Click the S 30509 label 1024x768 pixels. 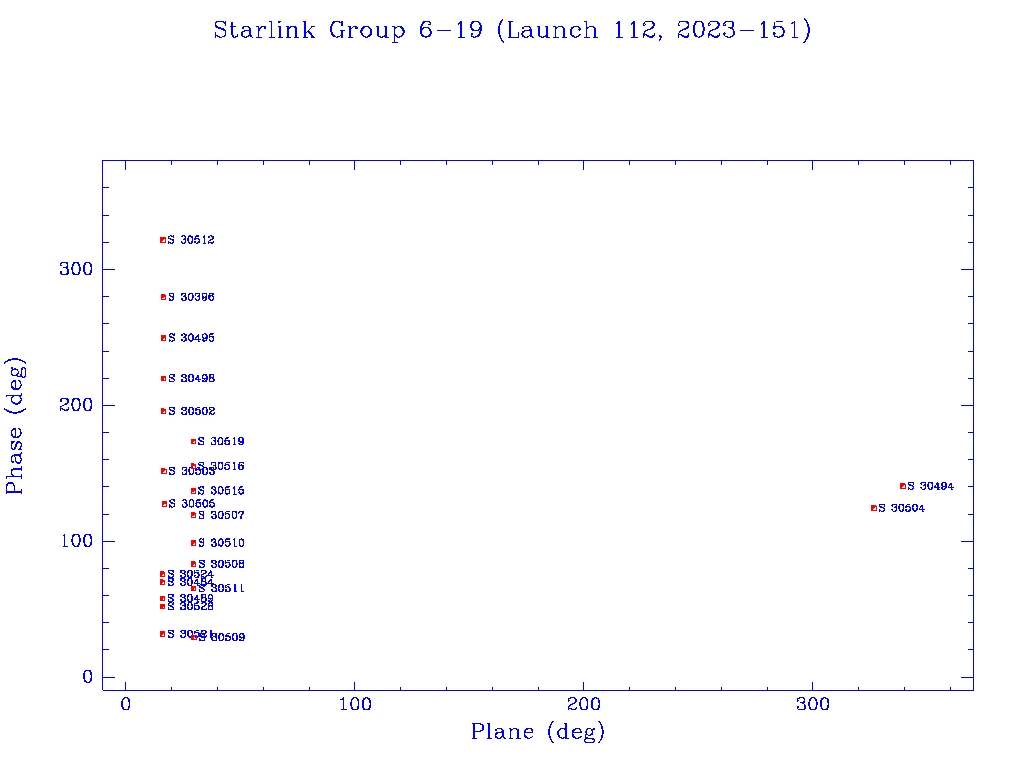[222, 637]
